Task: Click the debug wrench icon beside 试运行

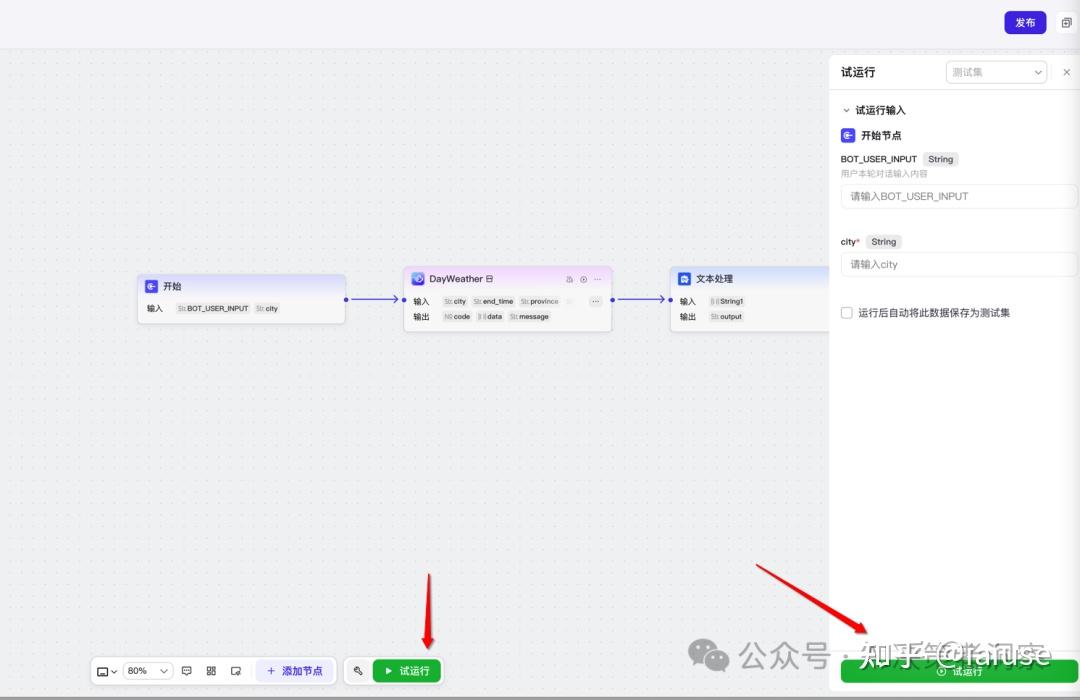Action: pyautogui.click(x=358, y=670)
